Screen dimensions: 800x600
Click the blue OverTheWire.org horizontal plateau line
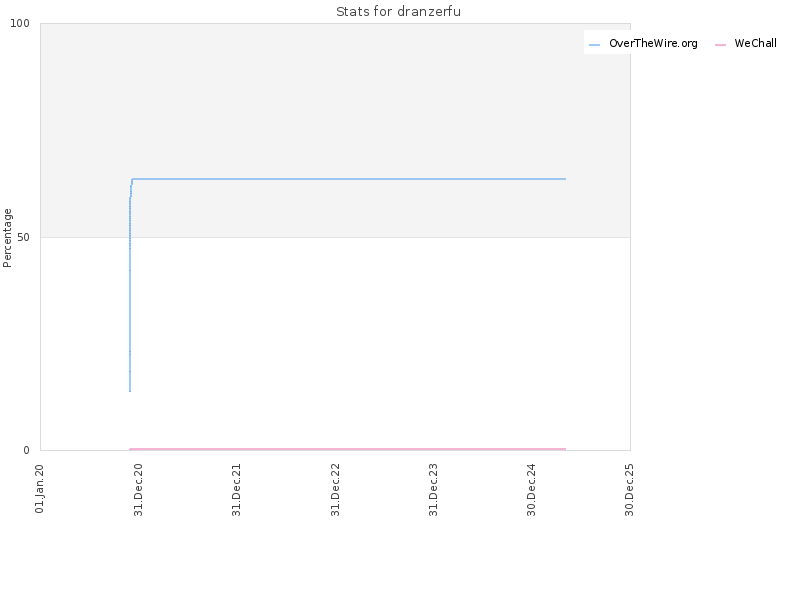(x=349, y=179)
